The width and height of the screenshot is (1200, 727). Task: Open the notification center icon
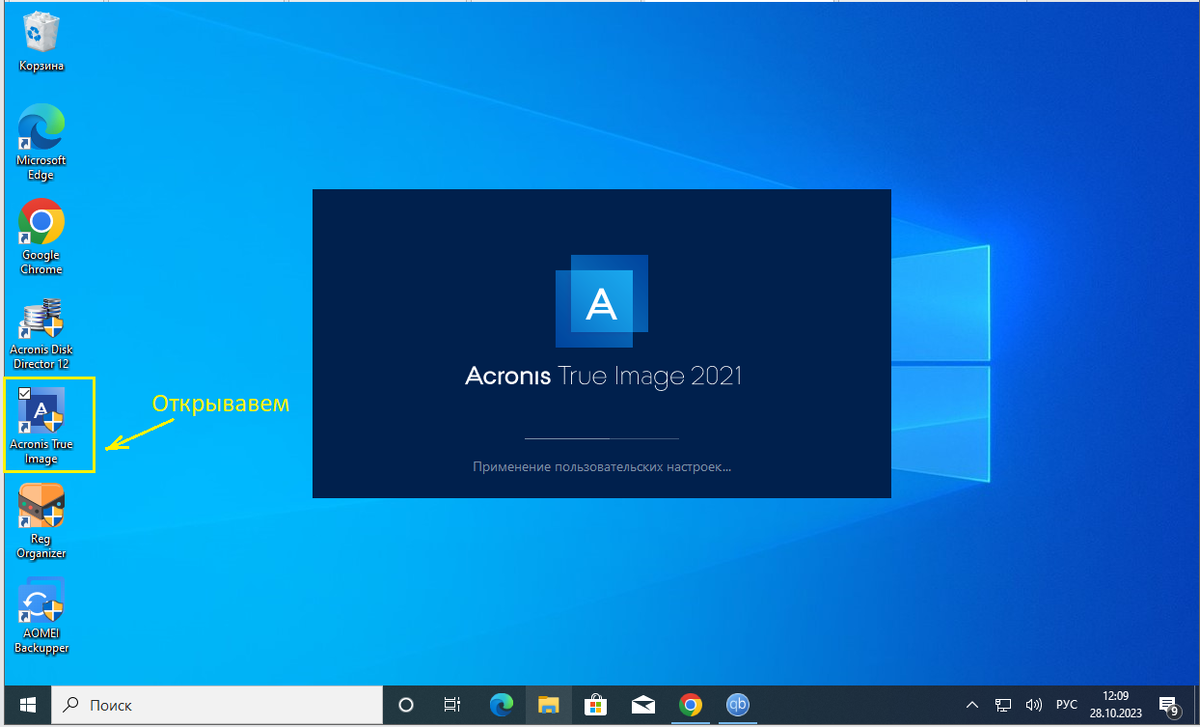[x=1169, y=705]
